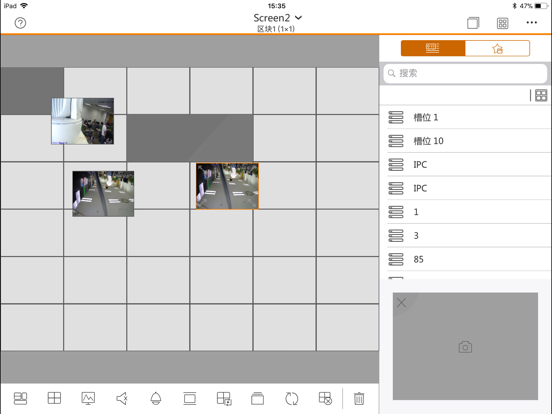Screen dimensions: 552x414
Task: Switch to the device list tab
Action: pos(433,48)
